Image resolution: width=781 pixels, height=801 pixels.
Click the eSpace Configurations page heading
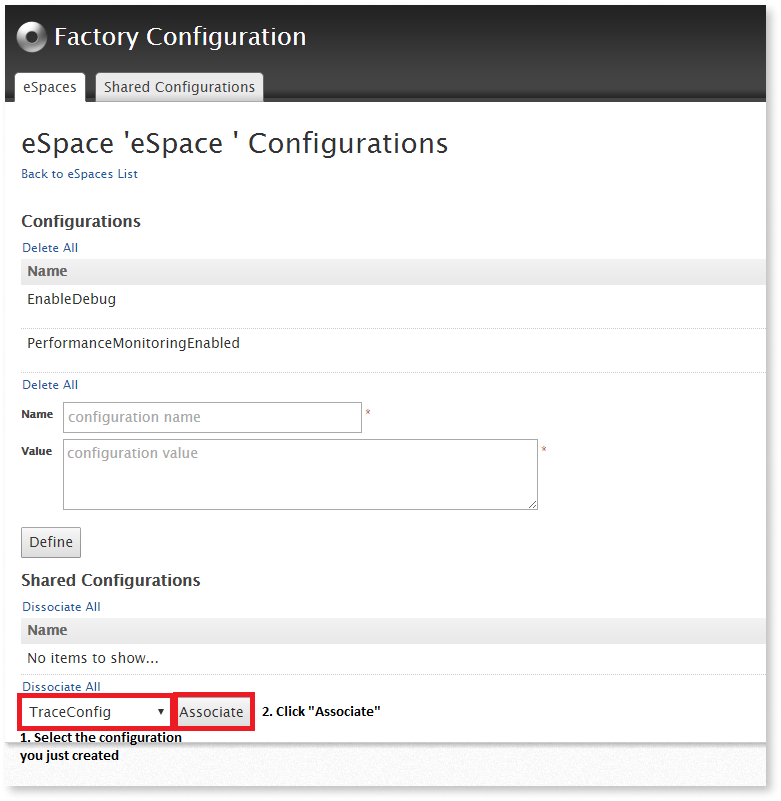click(234, 143)
